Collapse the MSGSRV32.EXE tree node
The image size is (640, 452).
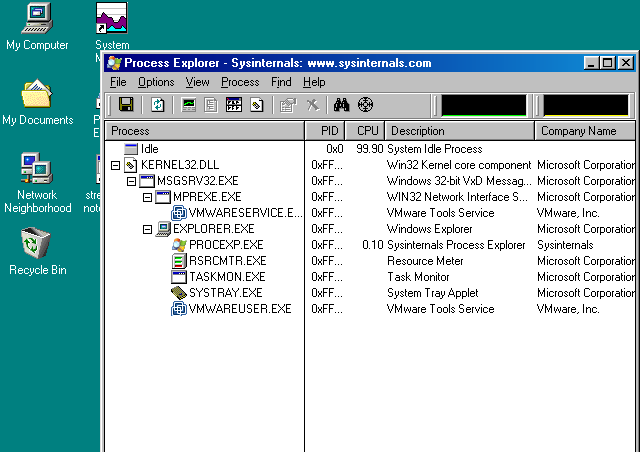click(131, 181)
